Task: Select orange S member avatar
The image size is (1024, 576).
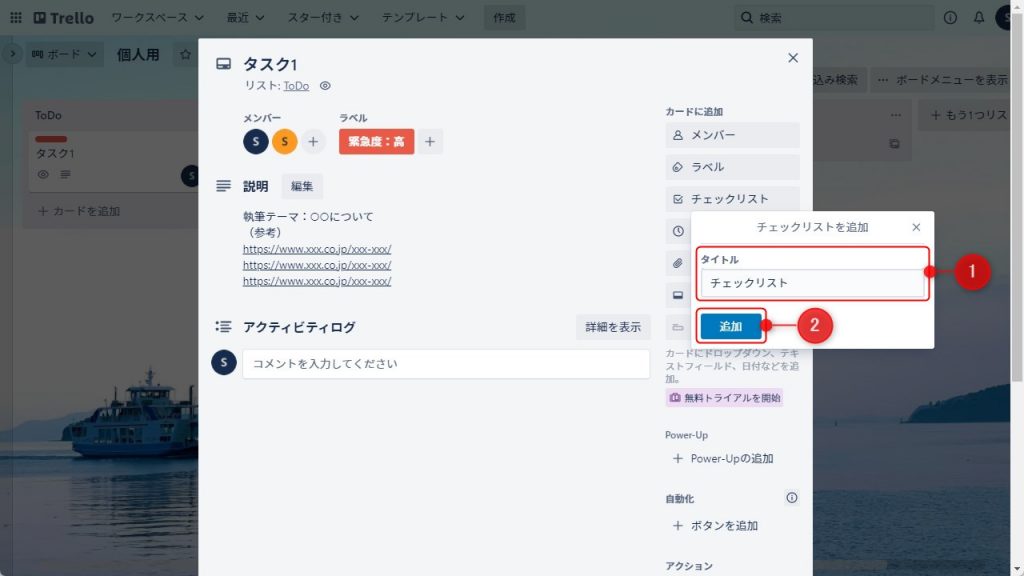Action: (285, 142)
